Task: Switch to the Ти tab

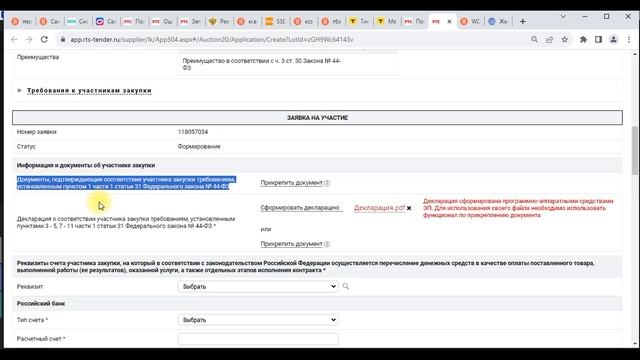Action: coord(359,22)
